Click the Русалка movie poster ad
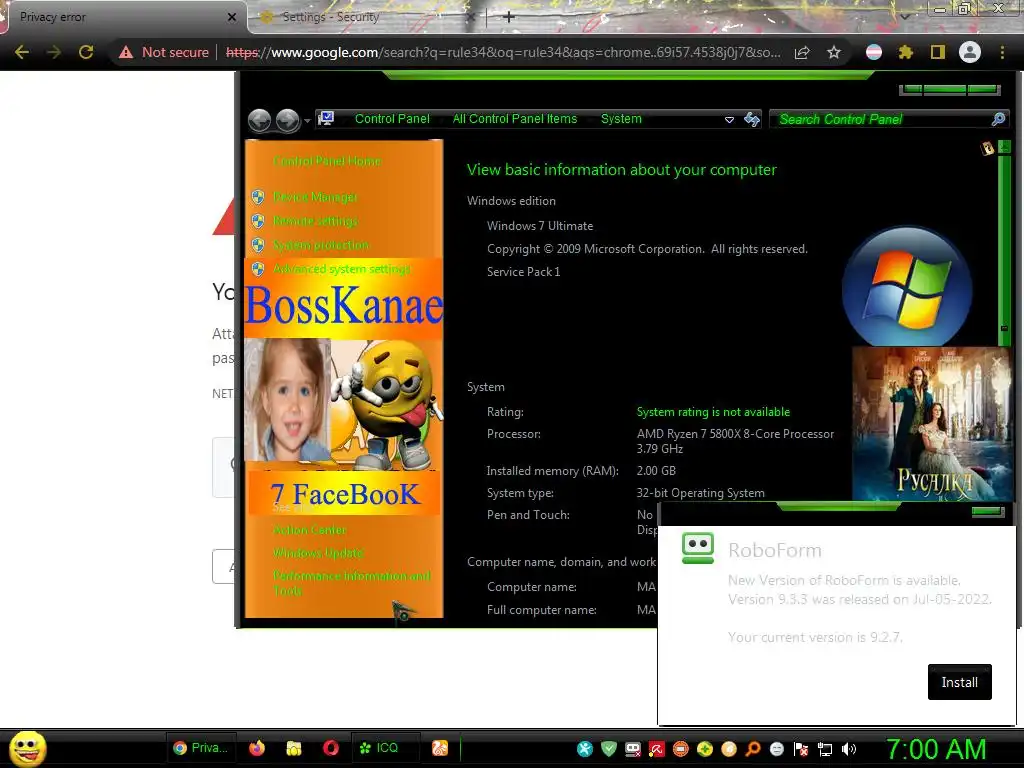The image size is (1024, 768). tap(933, 424)
